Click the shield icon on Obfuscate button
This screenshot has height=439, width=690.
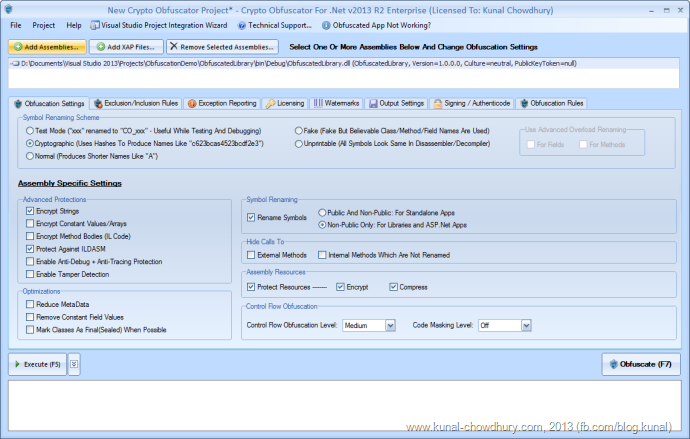click(x=613, y=364)
